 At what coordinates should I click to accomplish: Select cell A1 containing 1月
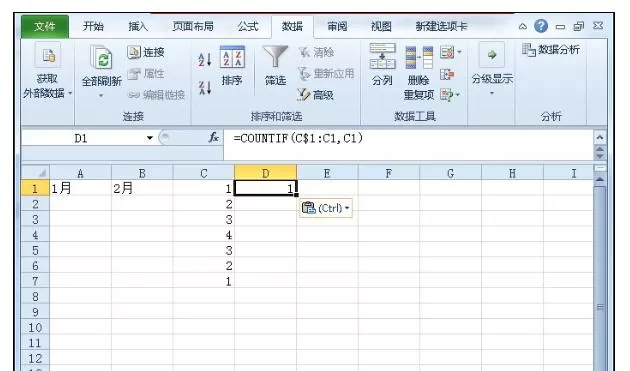[80, 188]
